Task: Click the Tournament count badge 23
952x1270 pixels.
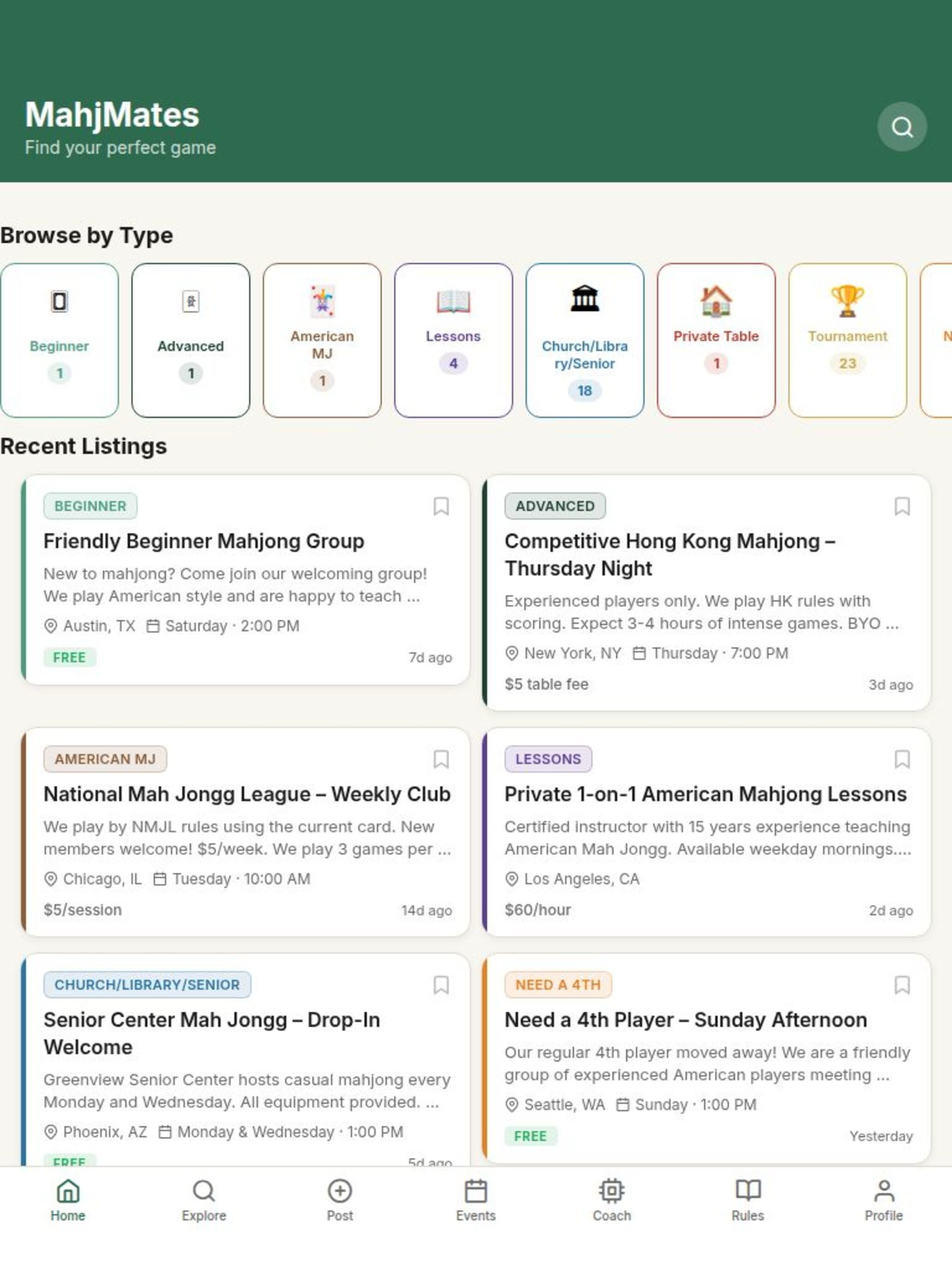Action: [x=847, y=364]
